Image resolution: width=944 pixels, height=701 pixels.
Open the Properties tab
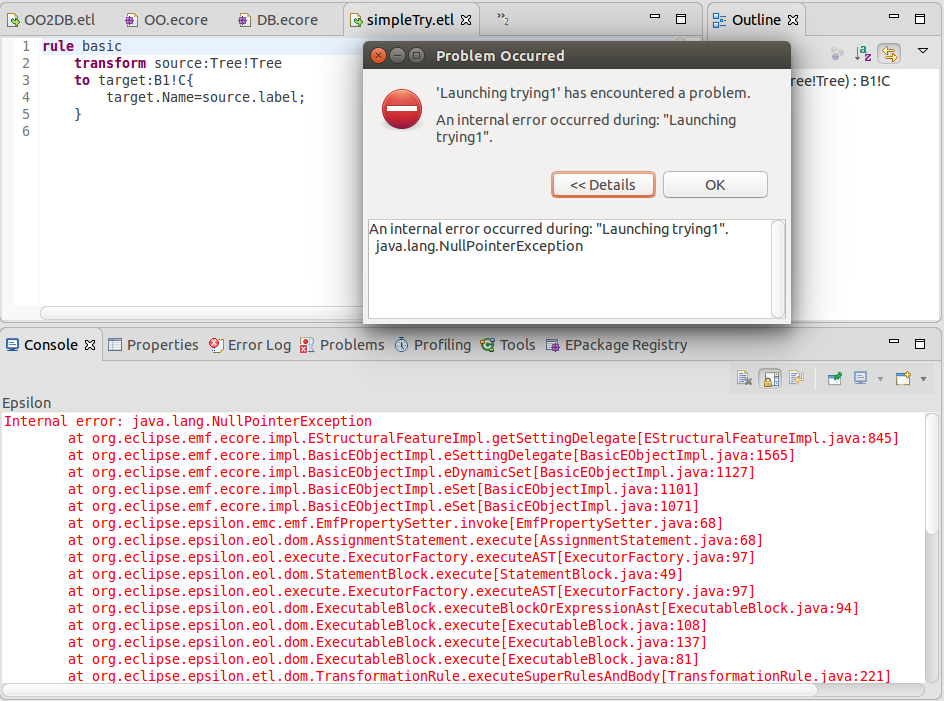pos(154,345)
